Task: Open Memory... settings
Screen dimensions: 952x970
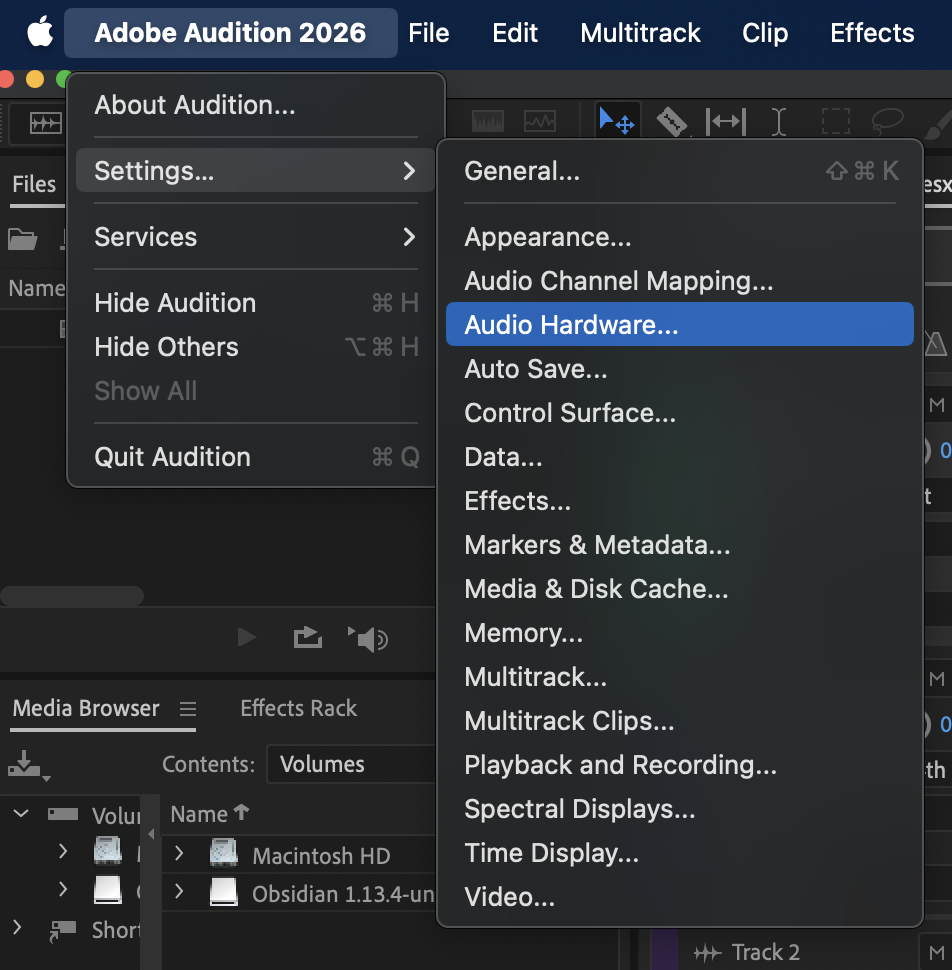Action: (x=680, y=633)
